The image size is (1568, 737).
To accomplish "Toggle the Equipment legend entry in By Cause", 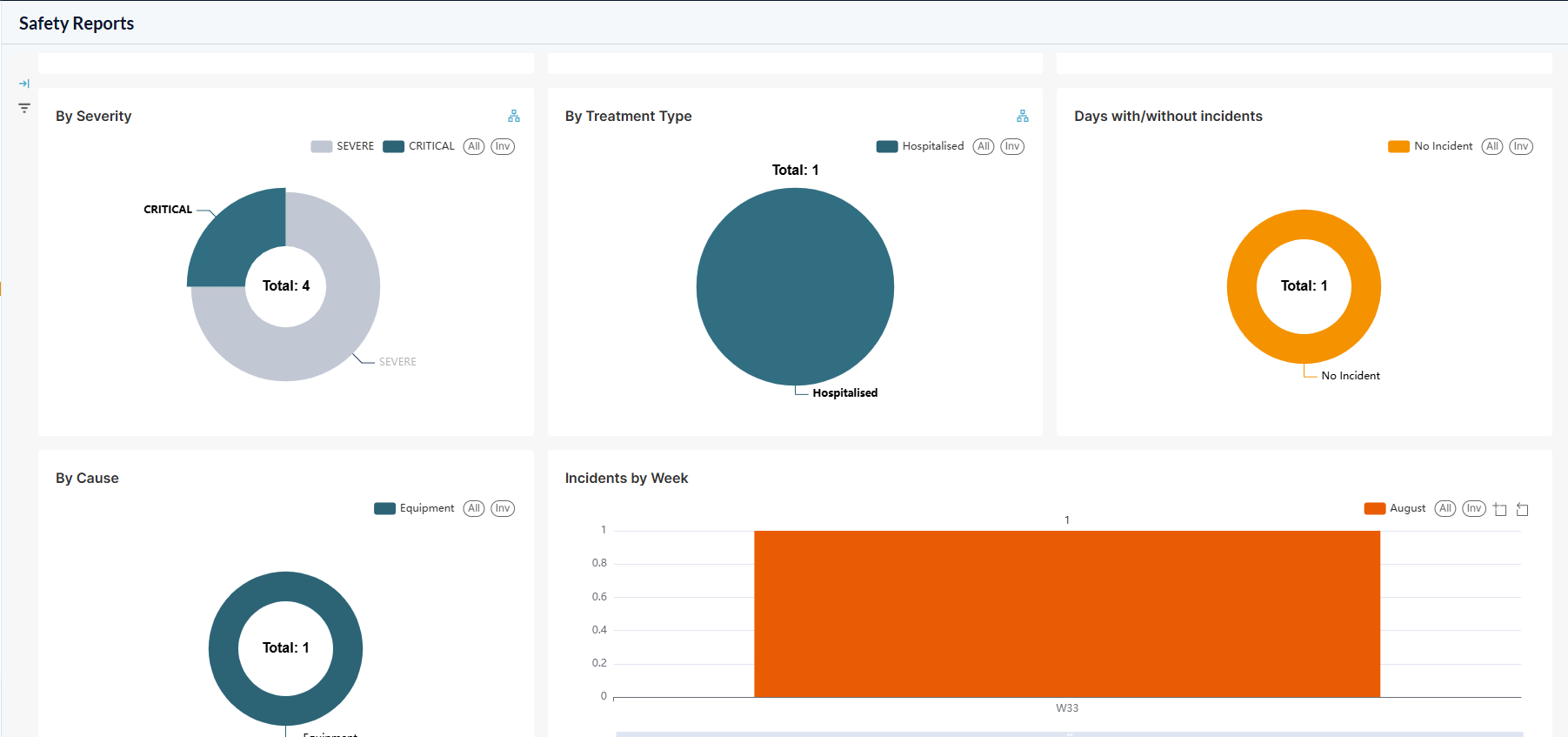I will coord(414,508).
